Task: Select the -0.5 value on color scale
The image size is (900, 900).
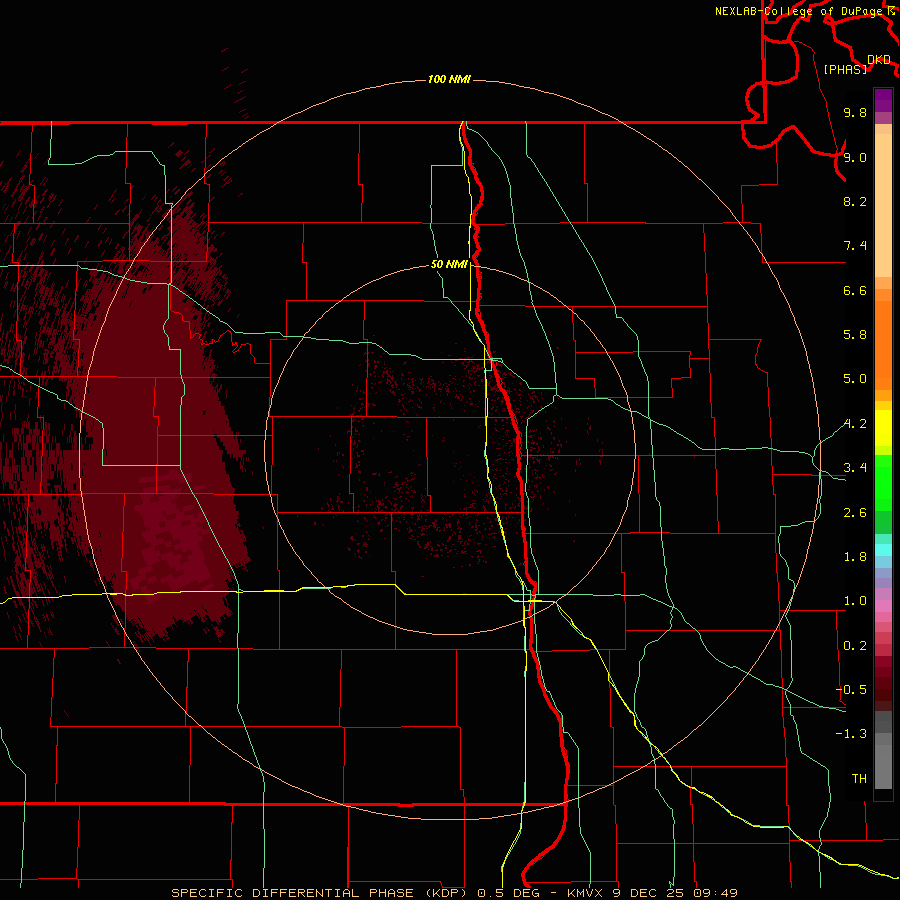Action: [852, 690]
